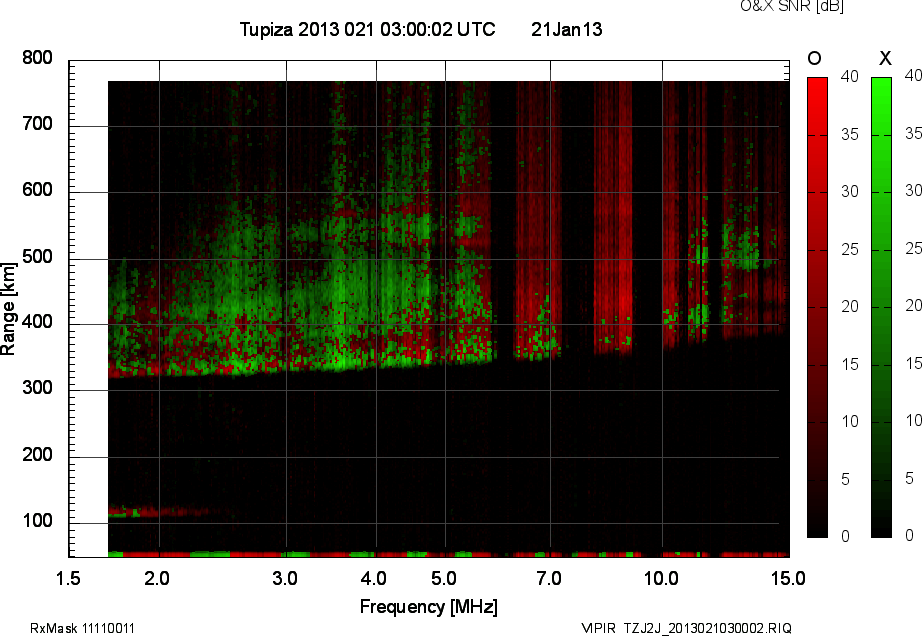Screen dimensions: 922x636
Task: Click the 'Range [km]' vertical axis title
Action: (x=8, y=309)
